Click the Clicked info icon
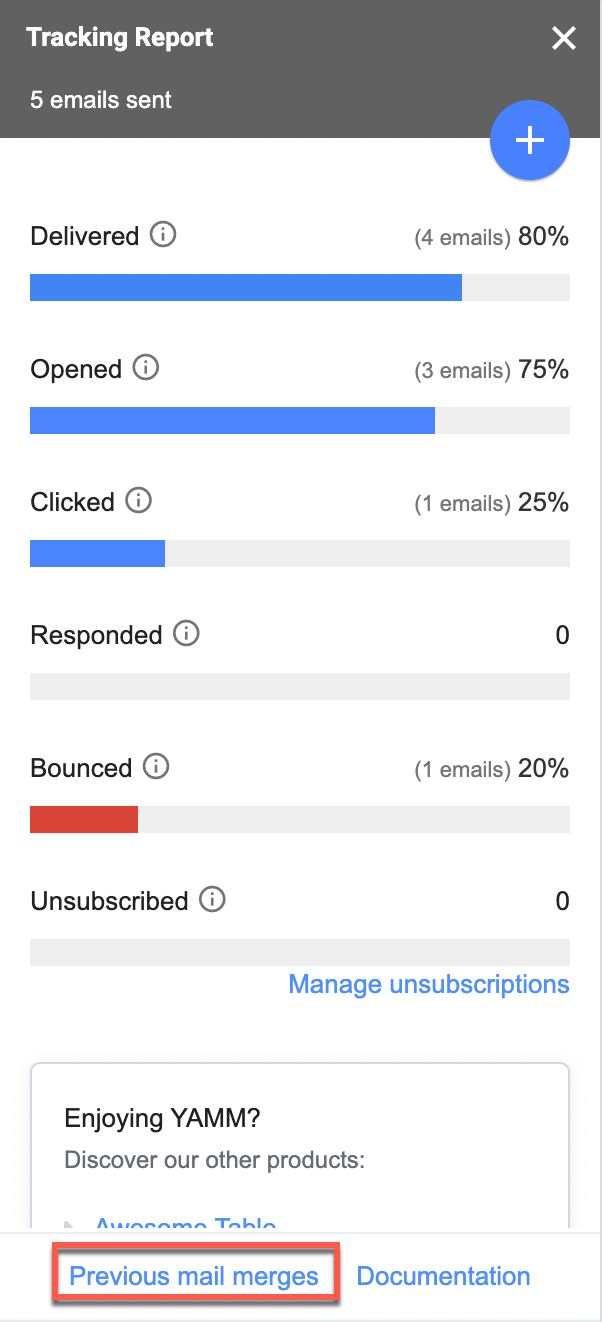602x1322 pixels. click(139, 501)
